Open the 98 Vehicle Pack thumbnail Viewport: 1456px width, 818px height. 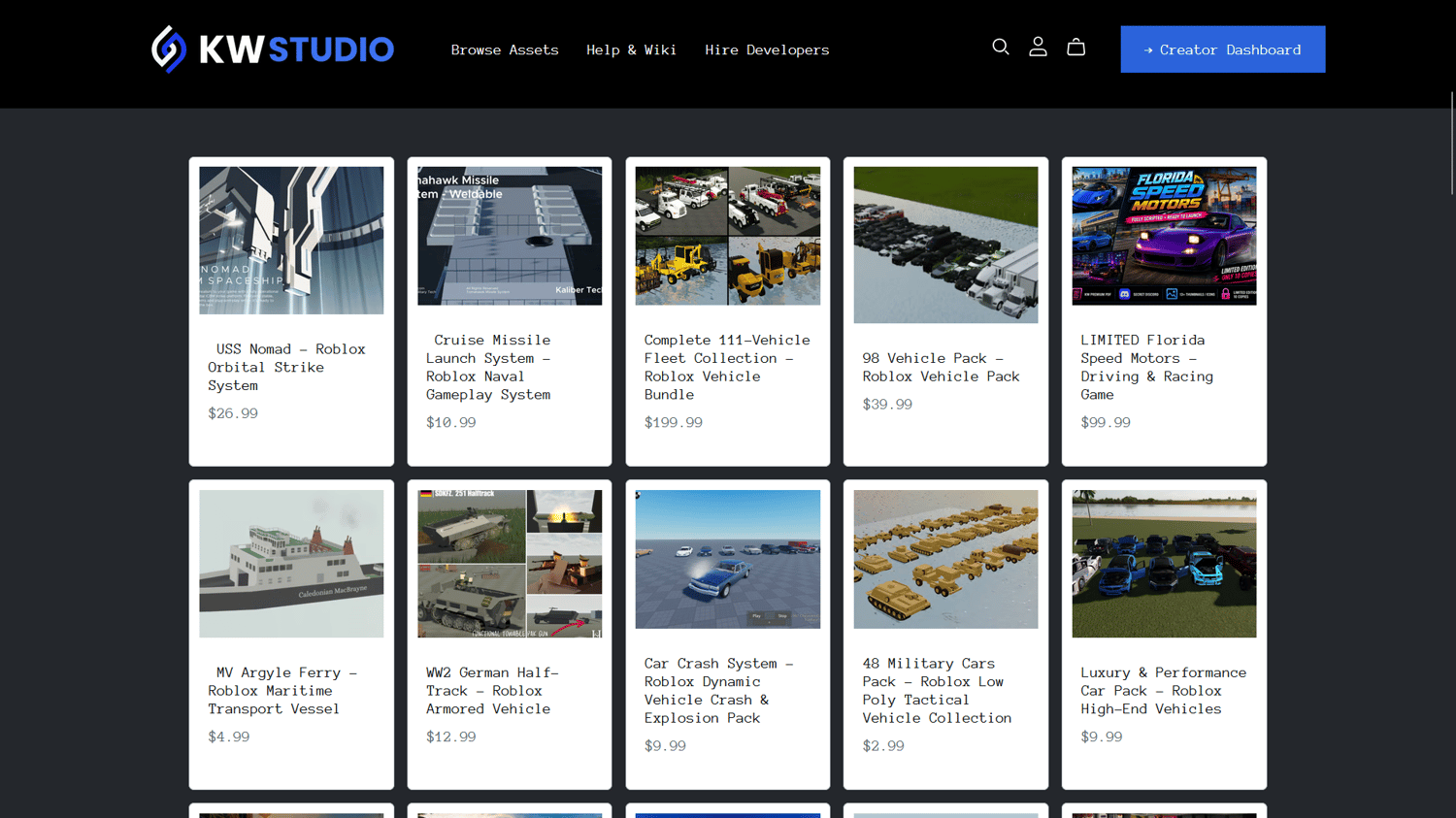click(945, 245)
